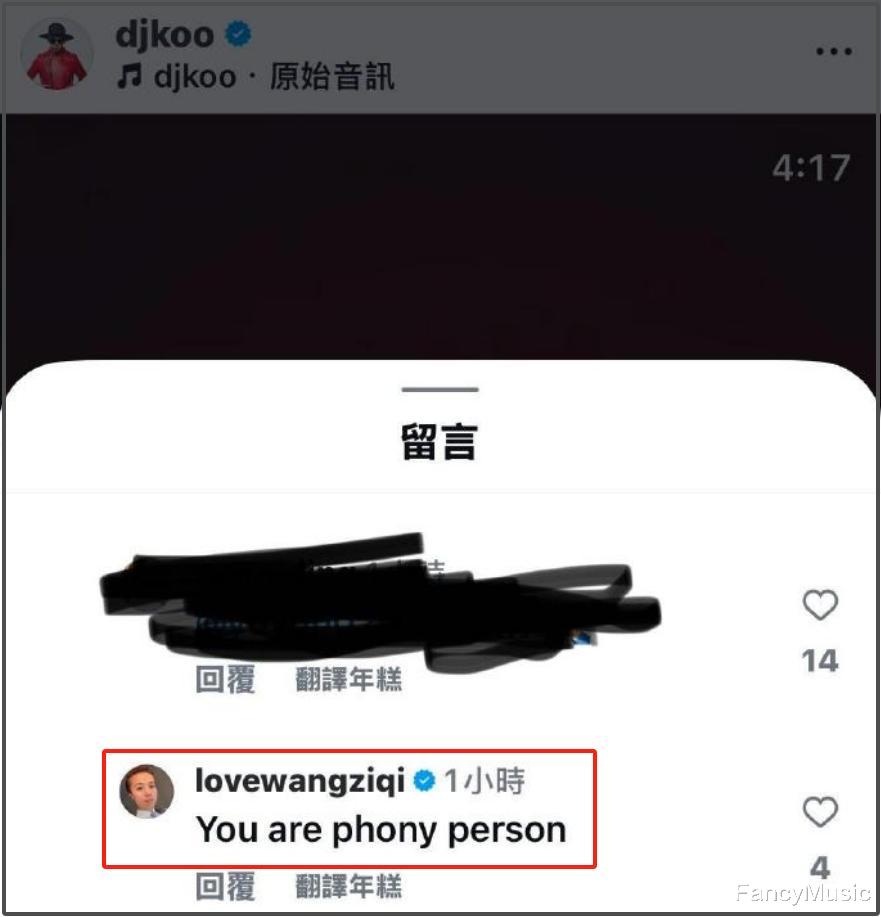Click the blue verified badge beside djkoo
This screenshot has width=881, height=917.
pyautogui.click(x=239, y=34)
